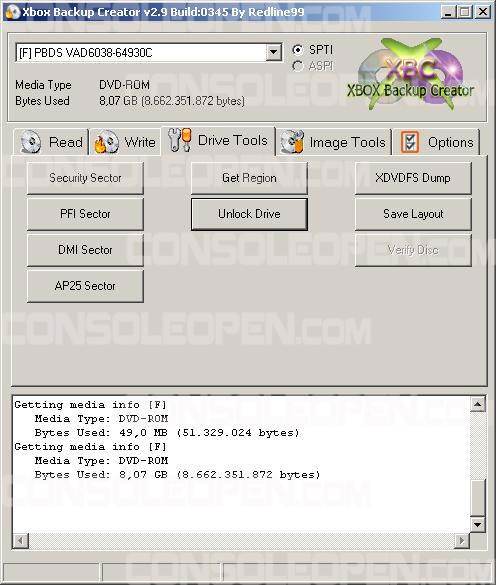This screenshot has height=585, width=496.
Task: Minimize the Xbox Backup Creator window
Action: pos(448,12)
